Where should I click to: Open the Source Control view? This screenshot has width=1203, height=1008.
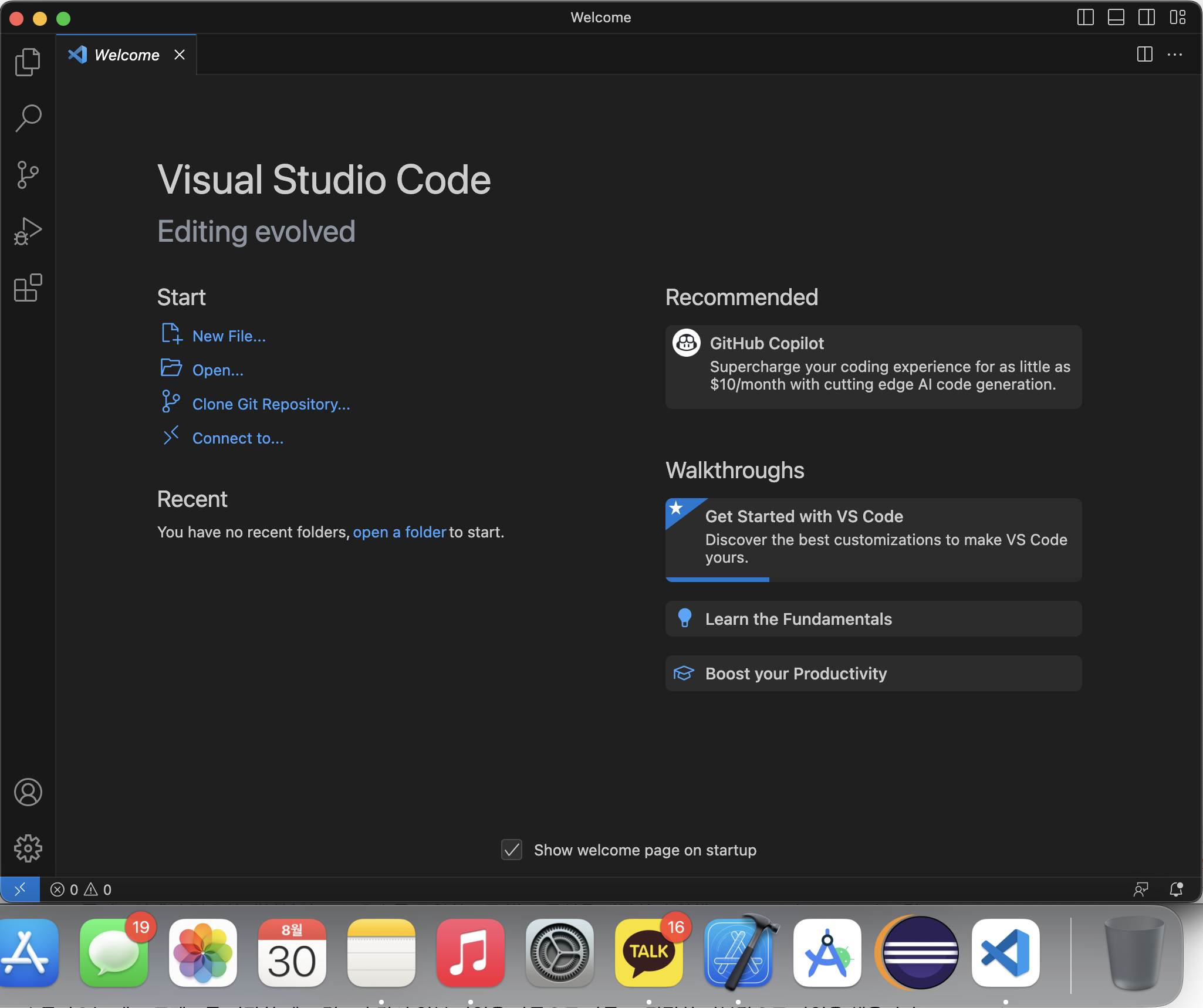[28, 175]
